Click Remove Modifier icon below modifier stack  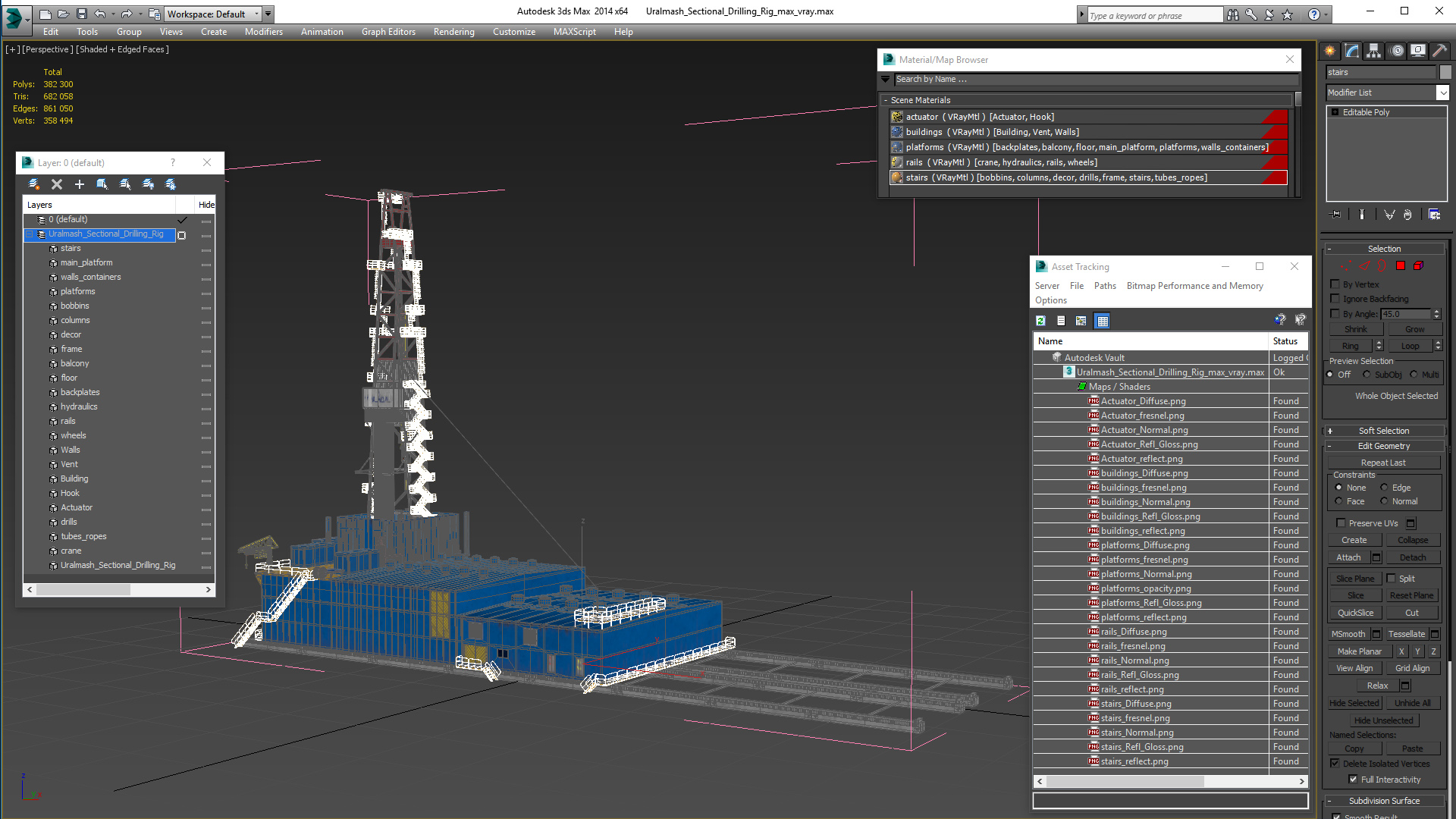pos(1407,215)
